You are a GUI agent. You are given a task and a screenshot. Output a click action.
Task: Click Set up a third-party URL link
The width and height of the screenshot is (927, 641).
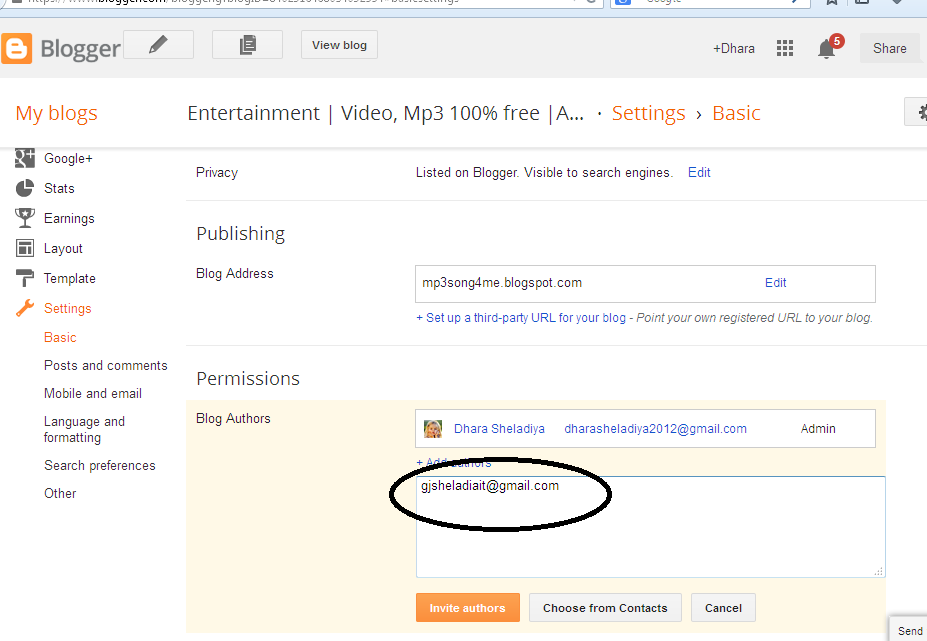521,318
